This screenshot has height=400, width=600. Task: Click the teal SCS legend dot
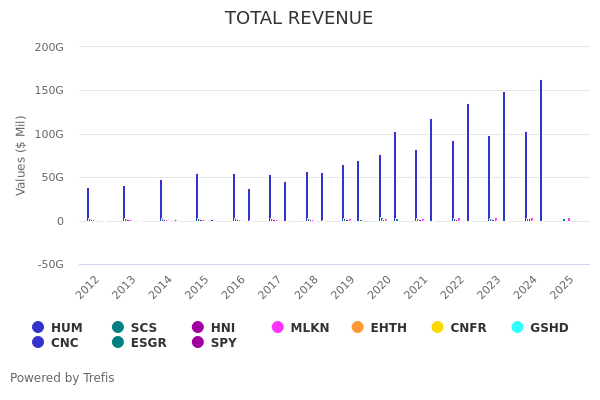pos(118,327)
